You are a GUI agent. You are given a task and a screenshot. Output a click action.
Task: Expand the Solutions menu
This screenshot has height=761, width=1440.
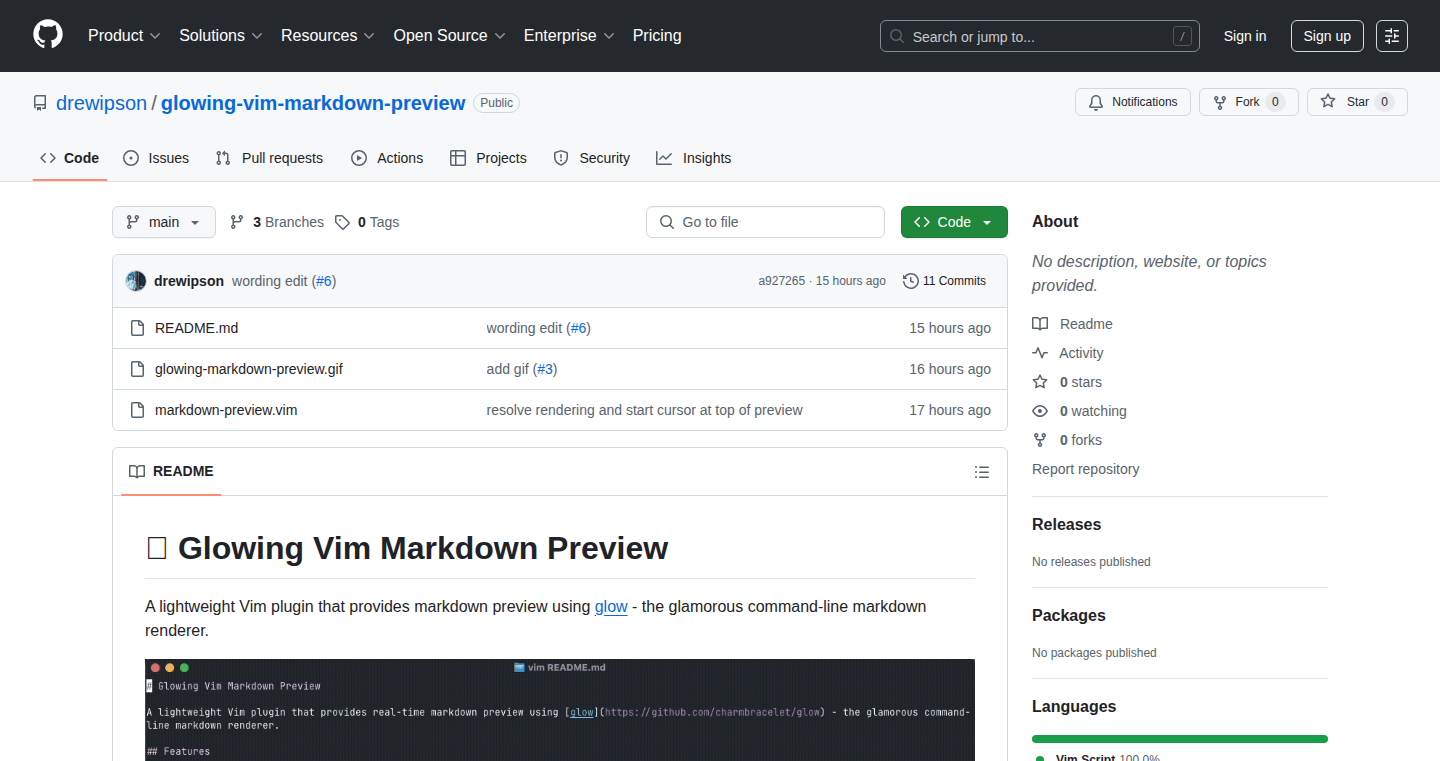point(220,36)
